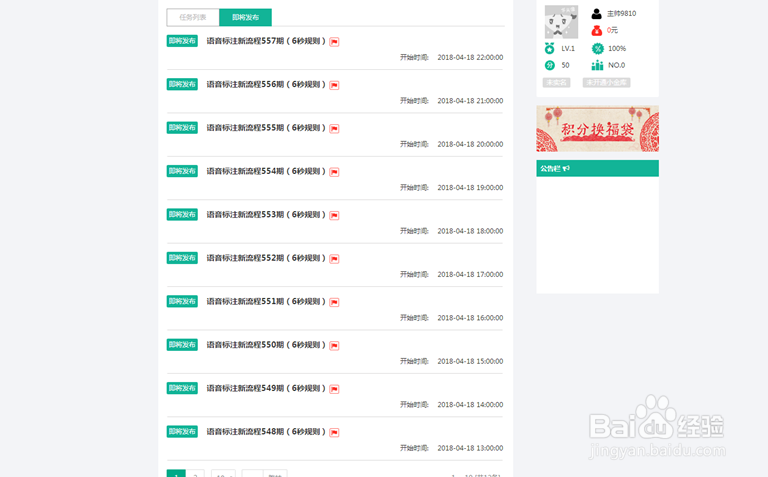Click the megaphone icon in 公告栏 header

tap(566, 168)
